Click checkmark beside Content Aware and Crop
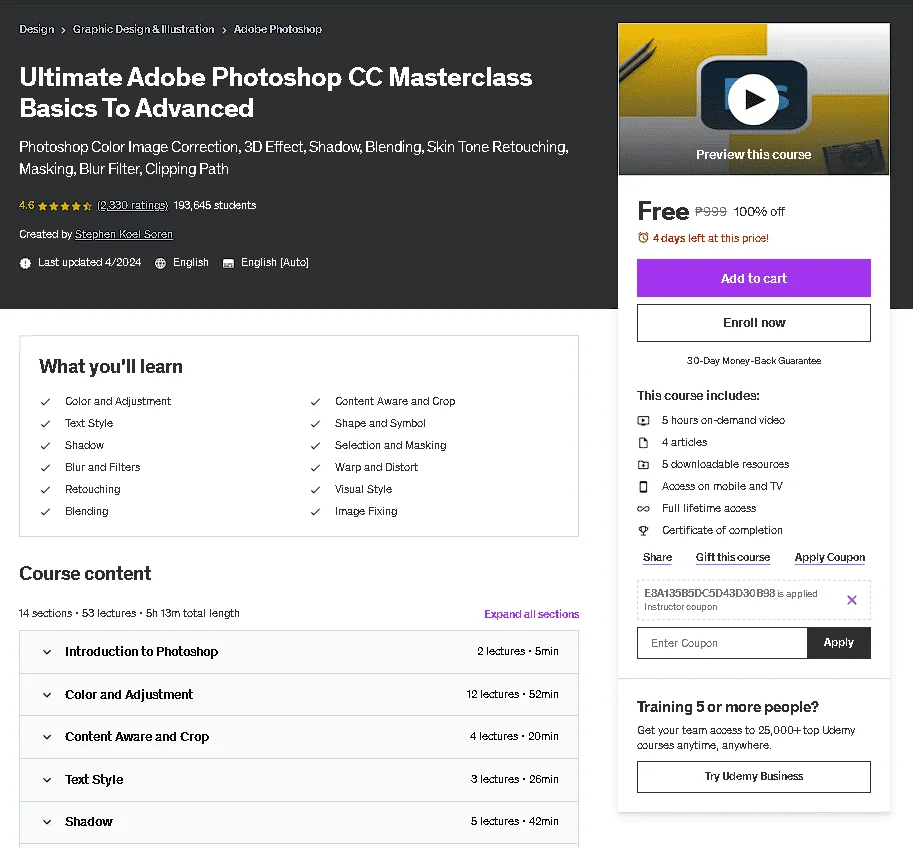 pos(315,402)
